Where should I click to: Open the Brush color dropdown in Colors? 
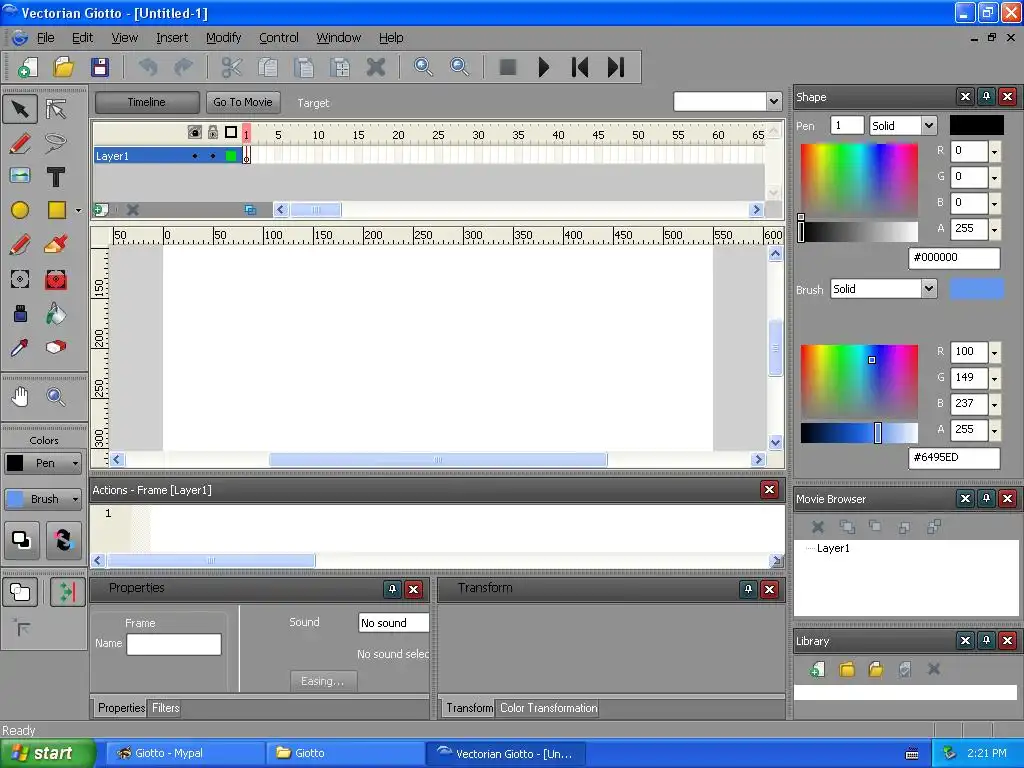point(76,499)
